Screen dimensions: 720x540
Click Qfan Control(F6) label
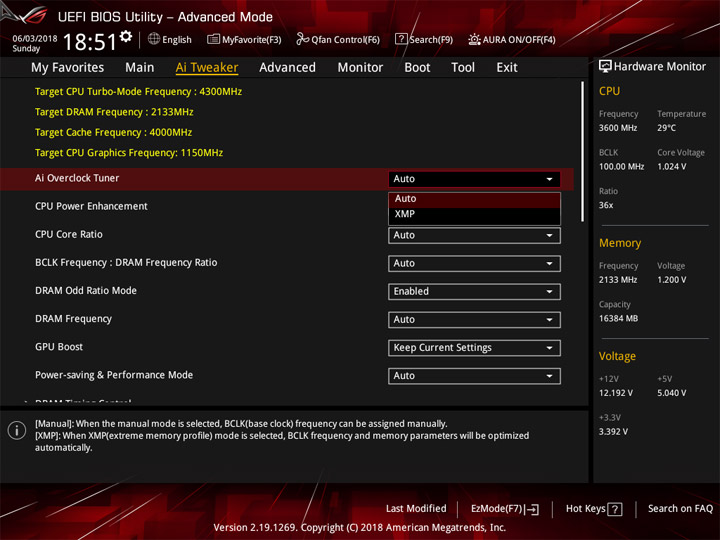345,40
